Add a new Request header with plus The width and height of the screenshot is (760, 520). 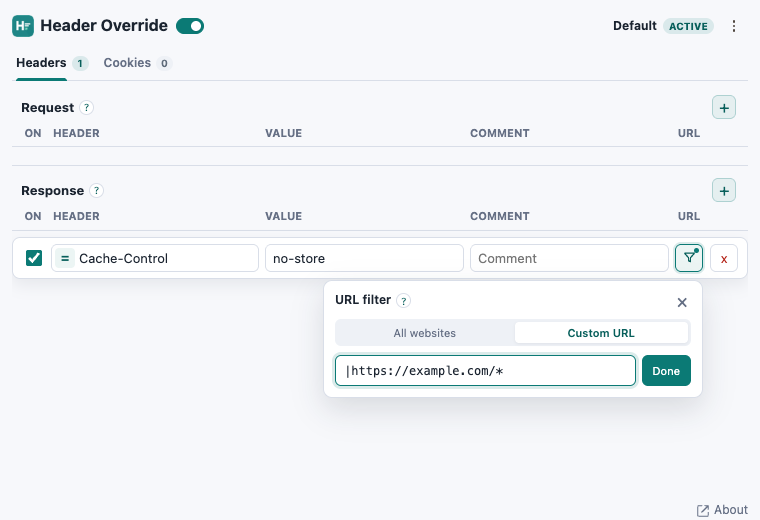pos(724,108)
